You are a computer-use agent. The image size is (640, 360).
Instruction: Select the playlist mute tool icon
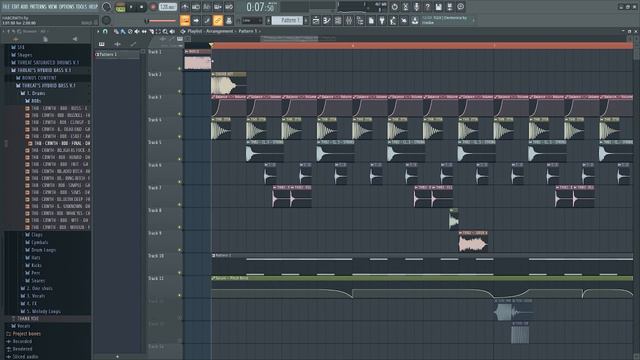tap(137, 31)
